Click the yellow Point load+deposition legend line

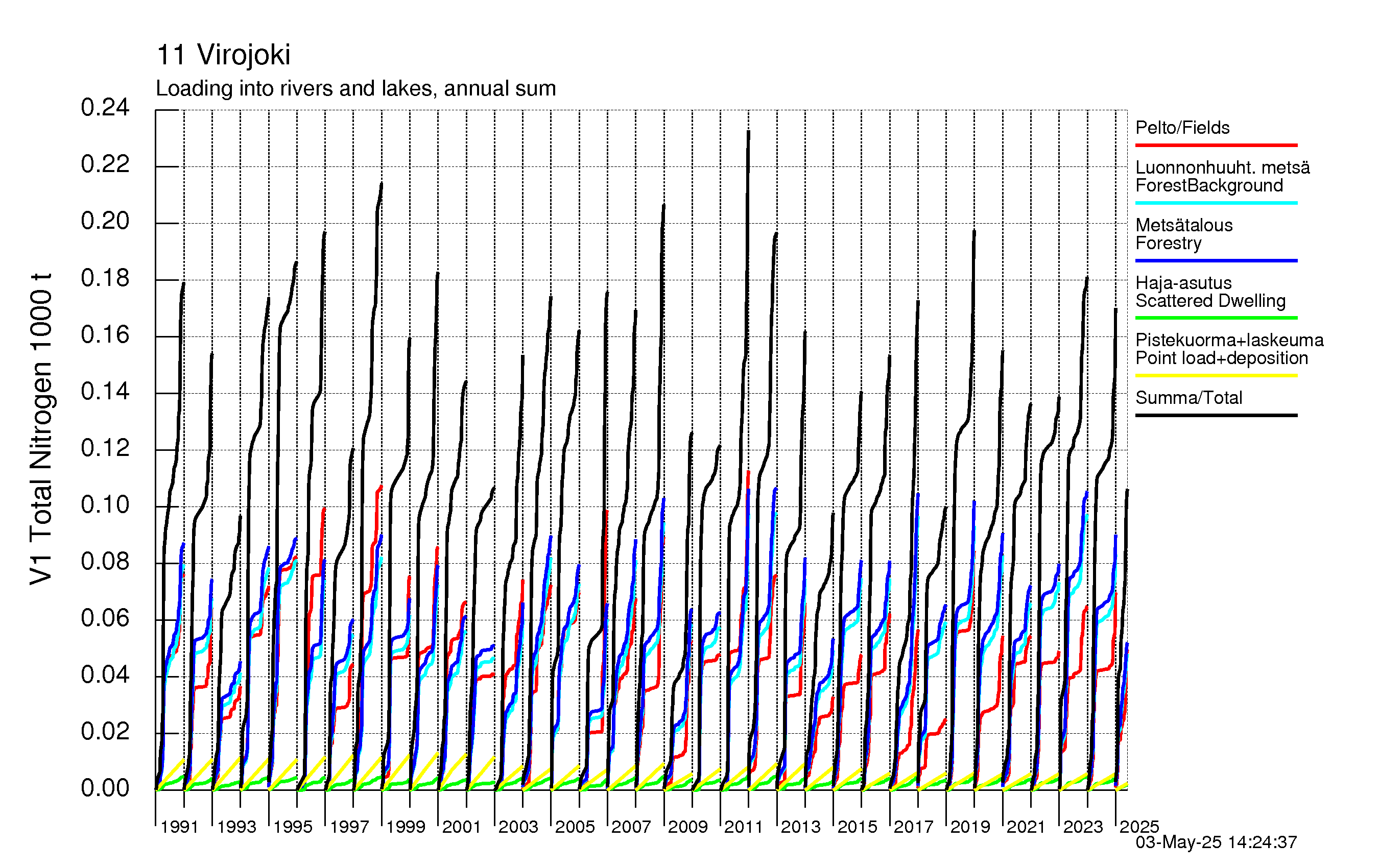click(1216, 376)
